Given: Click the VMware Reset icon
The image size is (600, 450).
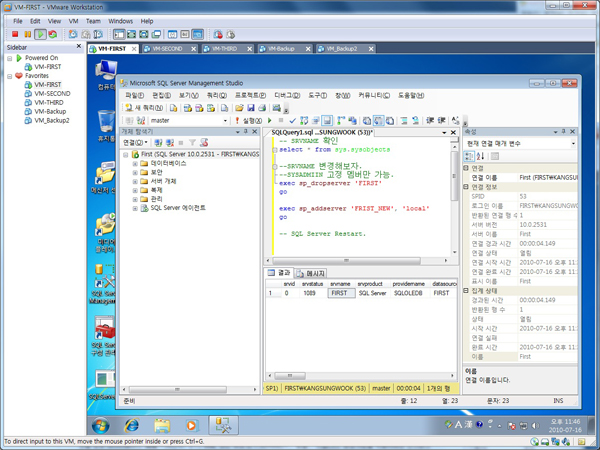Looking at the screenshot, I should tap(53, 34).
